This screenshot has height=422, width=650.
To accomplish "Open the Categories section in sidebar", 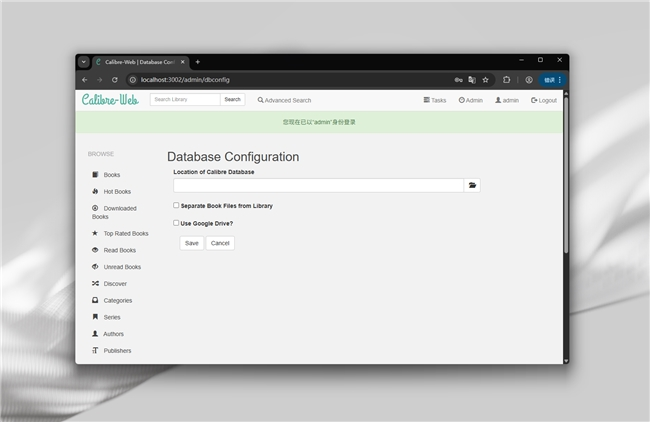I will click(117, 300).
